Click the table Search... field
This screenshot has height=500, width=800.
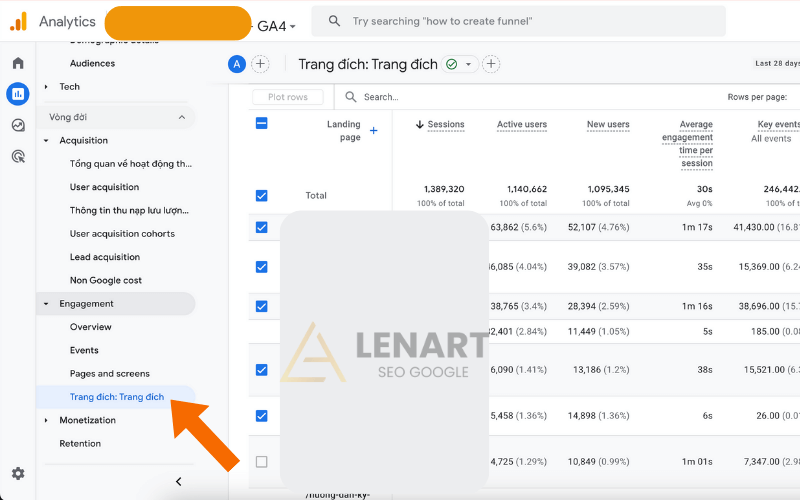click(x=381, y=97)
